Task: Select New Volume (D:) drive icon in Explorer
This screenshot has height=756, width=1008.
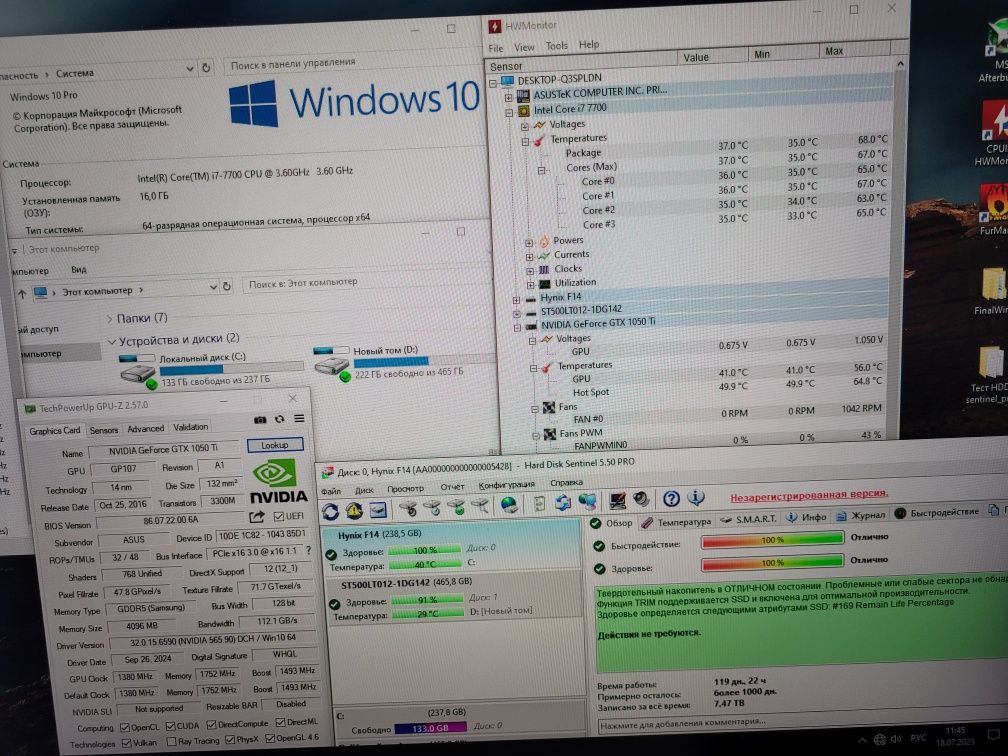Action: 332,364
